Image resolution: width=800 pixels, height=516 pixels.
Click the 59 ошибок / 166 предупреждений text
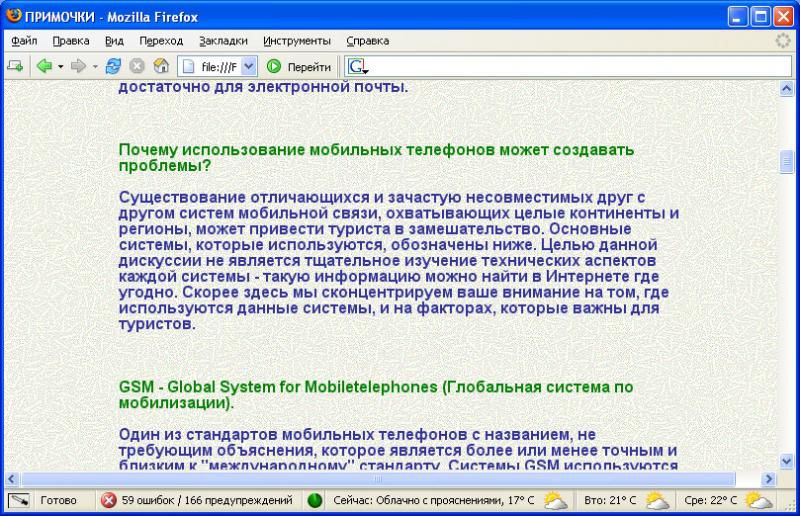point(207,500)
